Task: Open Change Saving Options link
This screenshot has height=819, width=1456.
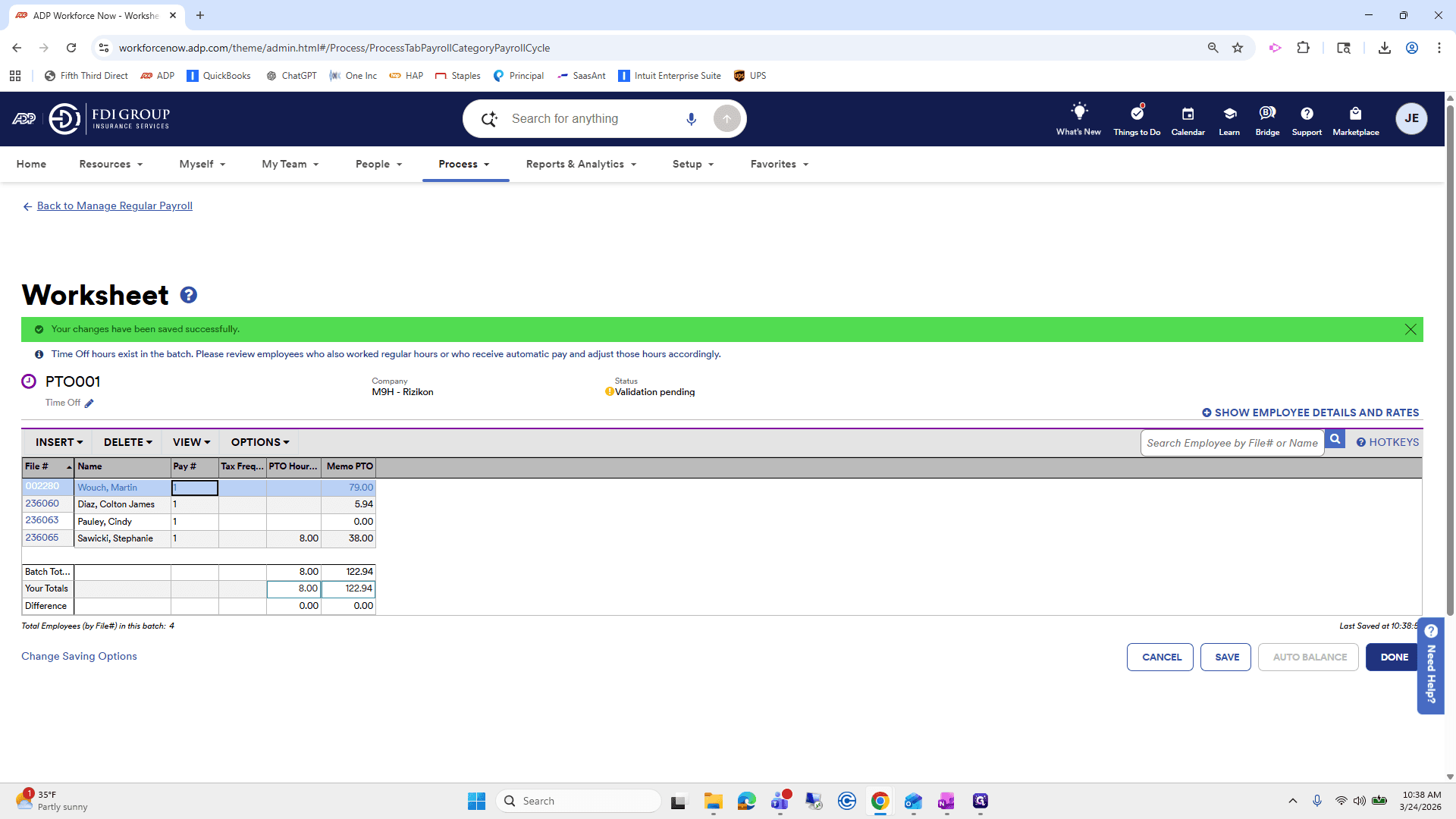Action: coord(79,657)
